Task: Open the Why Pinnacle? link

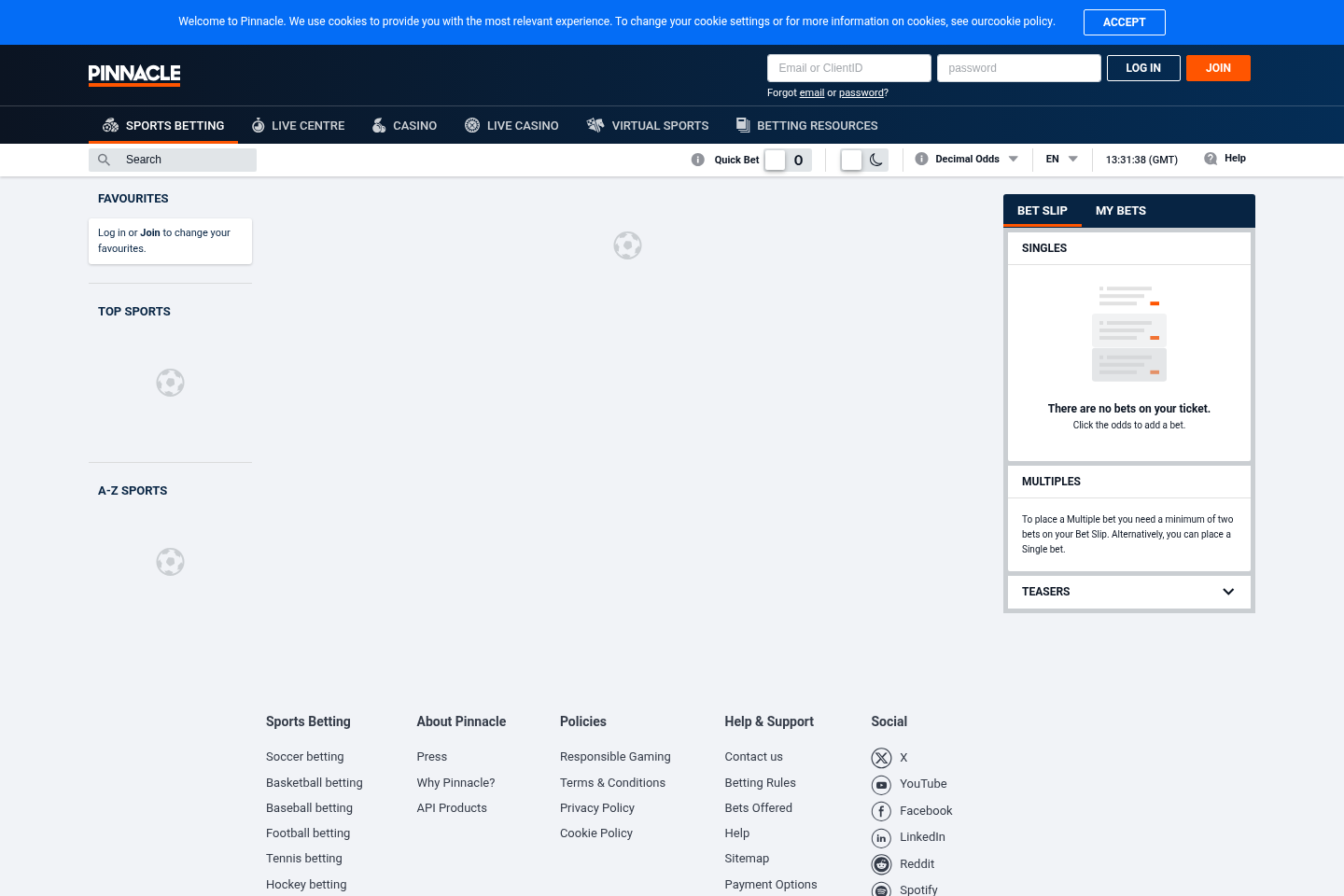Action: pos(456,783)
